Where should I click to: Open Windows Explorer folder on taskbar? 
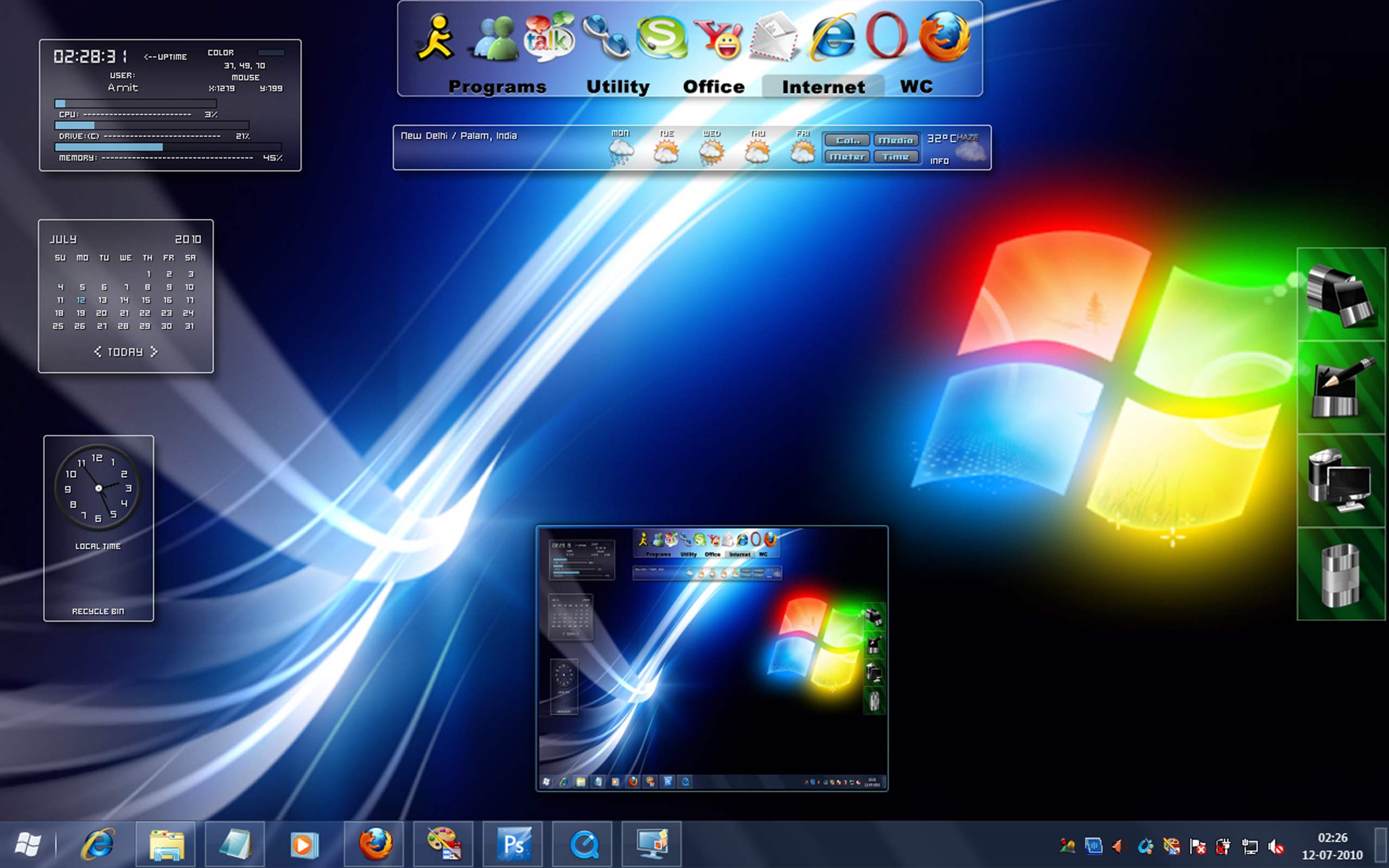click(166, 845)
